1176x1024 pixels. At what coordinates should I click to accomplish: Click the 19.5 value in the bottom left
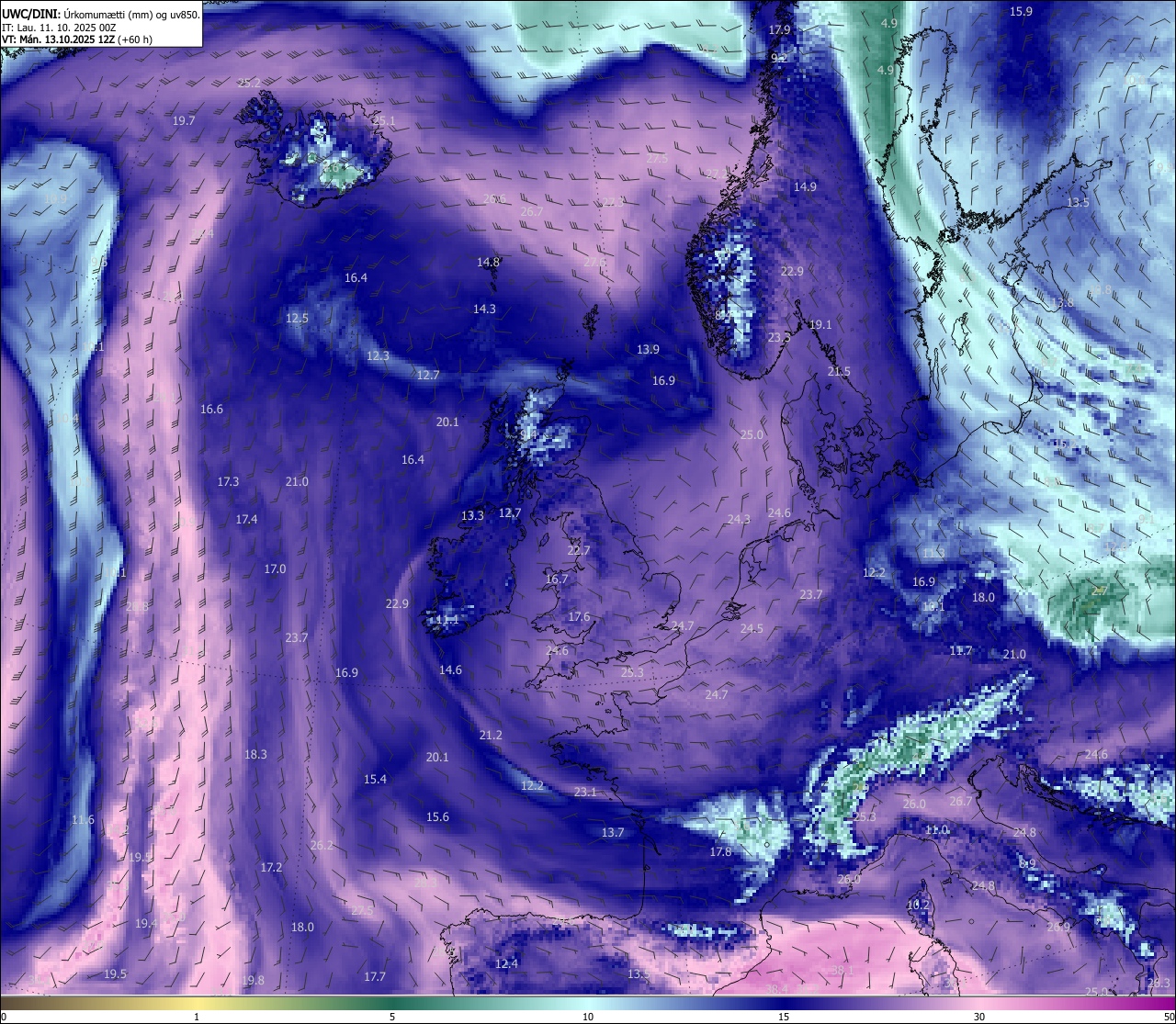click(x=115, y=973)
